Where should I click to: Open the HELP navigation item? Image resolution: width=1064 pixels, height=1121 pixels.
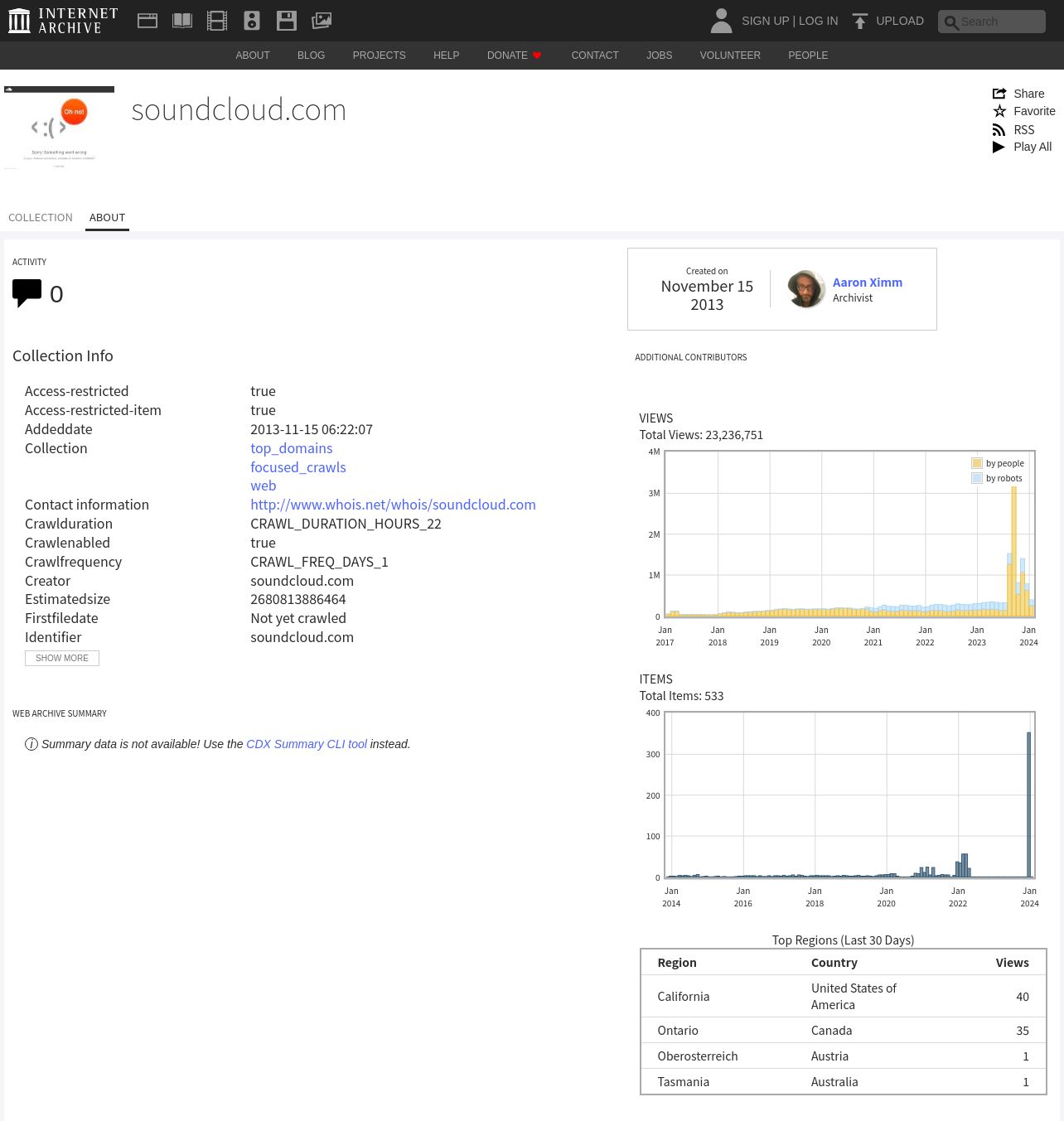tap(446, 56)
